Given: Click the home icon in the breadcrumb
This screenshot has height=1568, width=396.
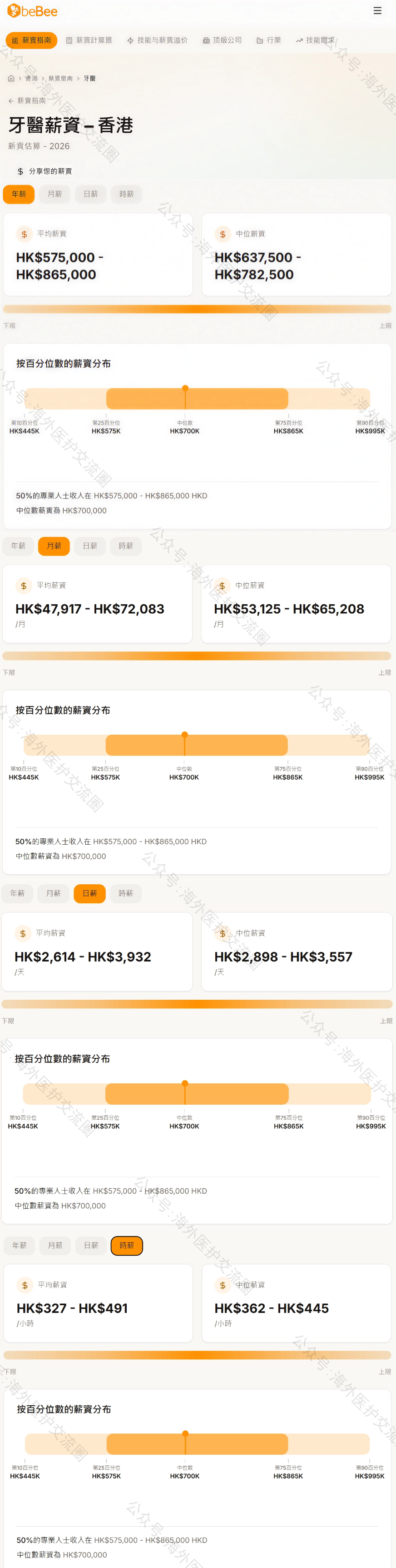Looking at the screenshot, I should (11, 79).
